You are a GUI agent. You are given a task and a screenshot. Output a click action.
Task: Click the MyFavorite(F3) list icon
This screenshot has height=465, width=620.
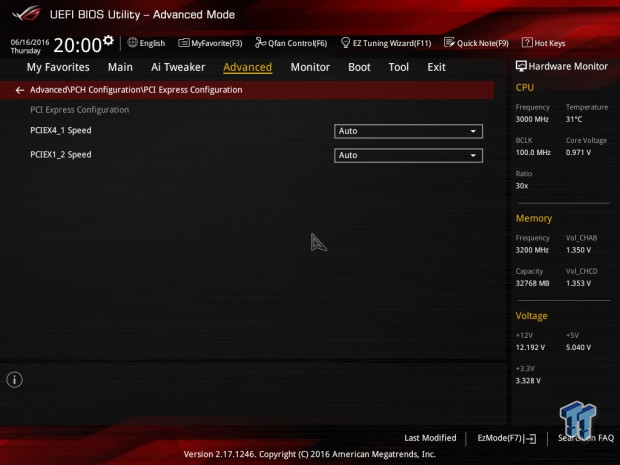pyautogui.click(x=183, y=43)
